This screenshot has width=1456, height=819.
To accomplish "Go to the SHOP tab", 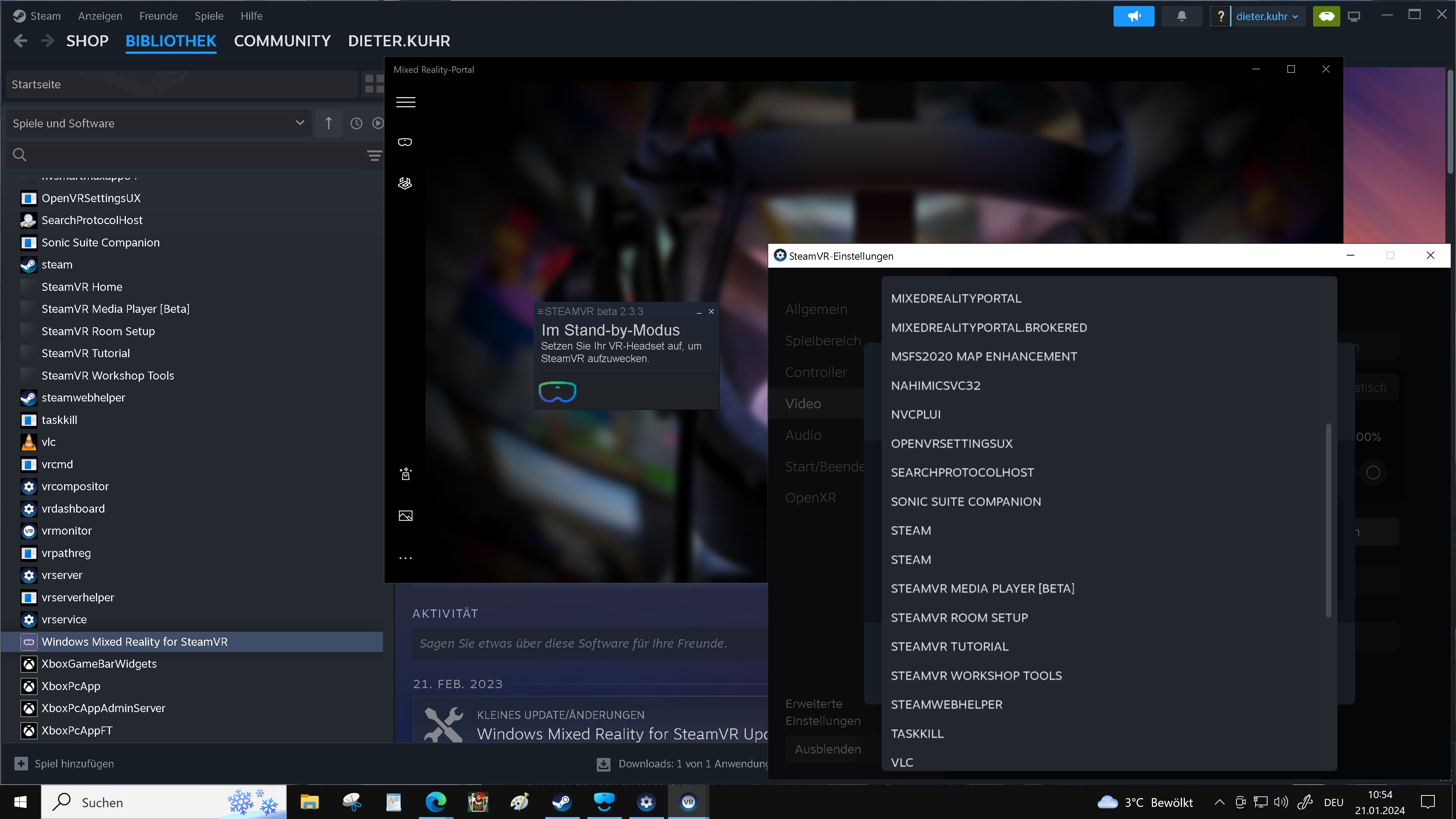I will coord(87,41).
